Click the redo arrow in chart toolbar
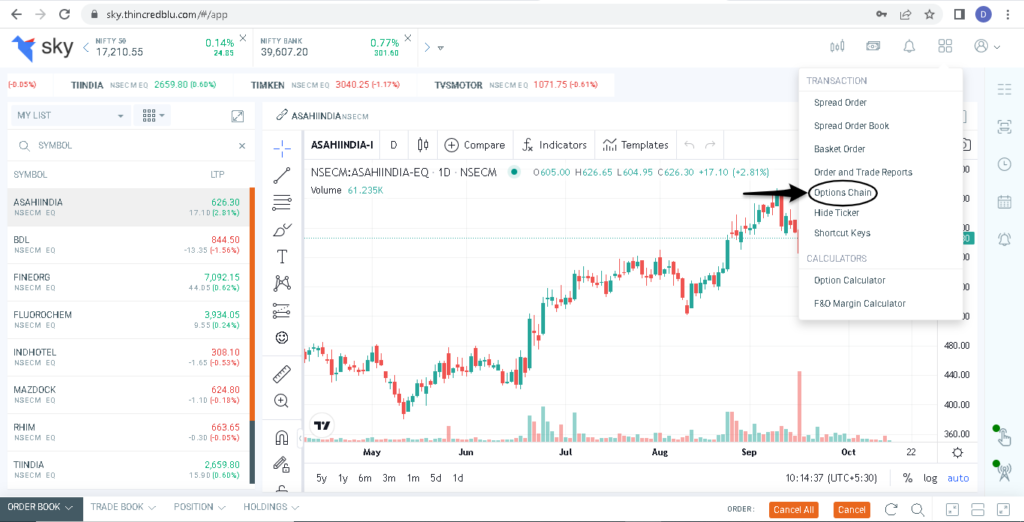This screenshot has width=1024, height=522. click(711, 145)
